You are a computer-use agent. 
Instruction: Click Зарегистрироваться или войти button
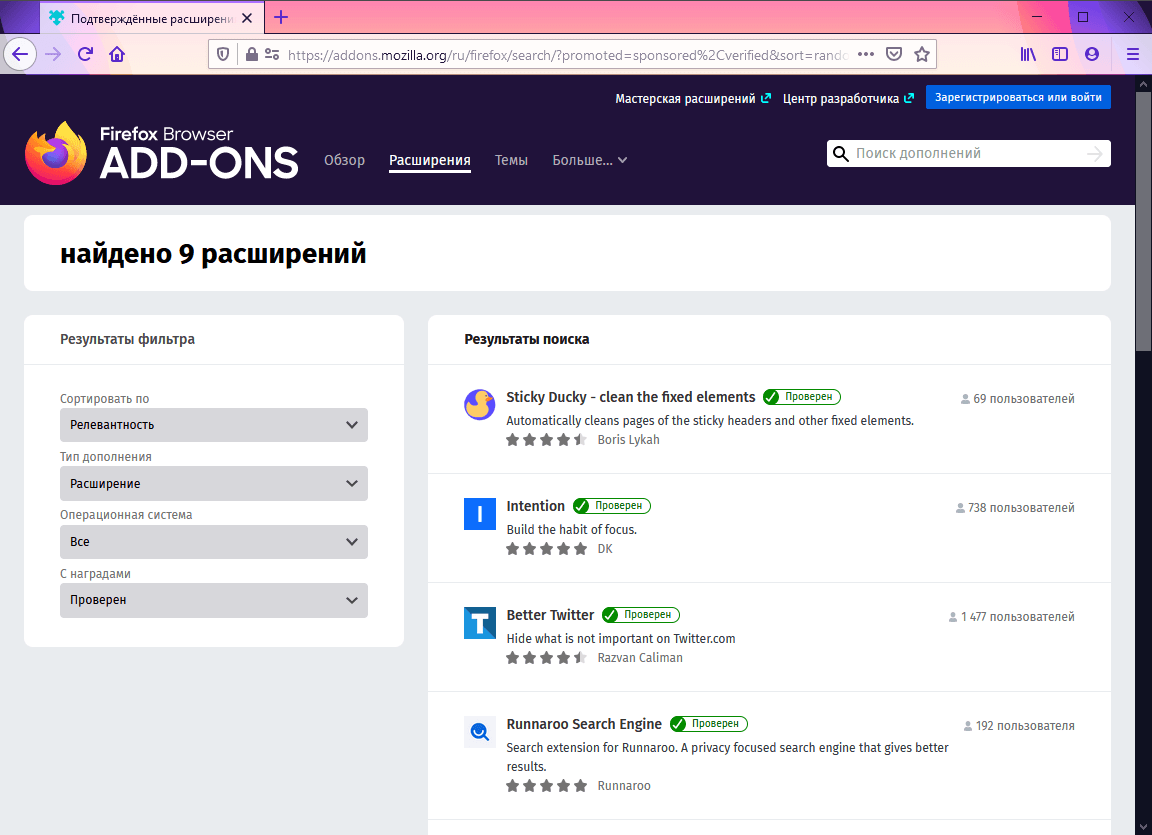coord(1018,97)
